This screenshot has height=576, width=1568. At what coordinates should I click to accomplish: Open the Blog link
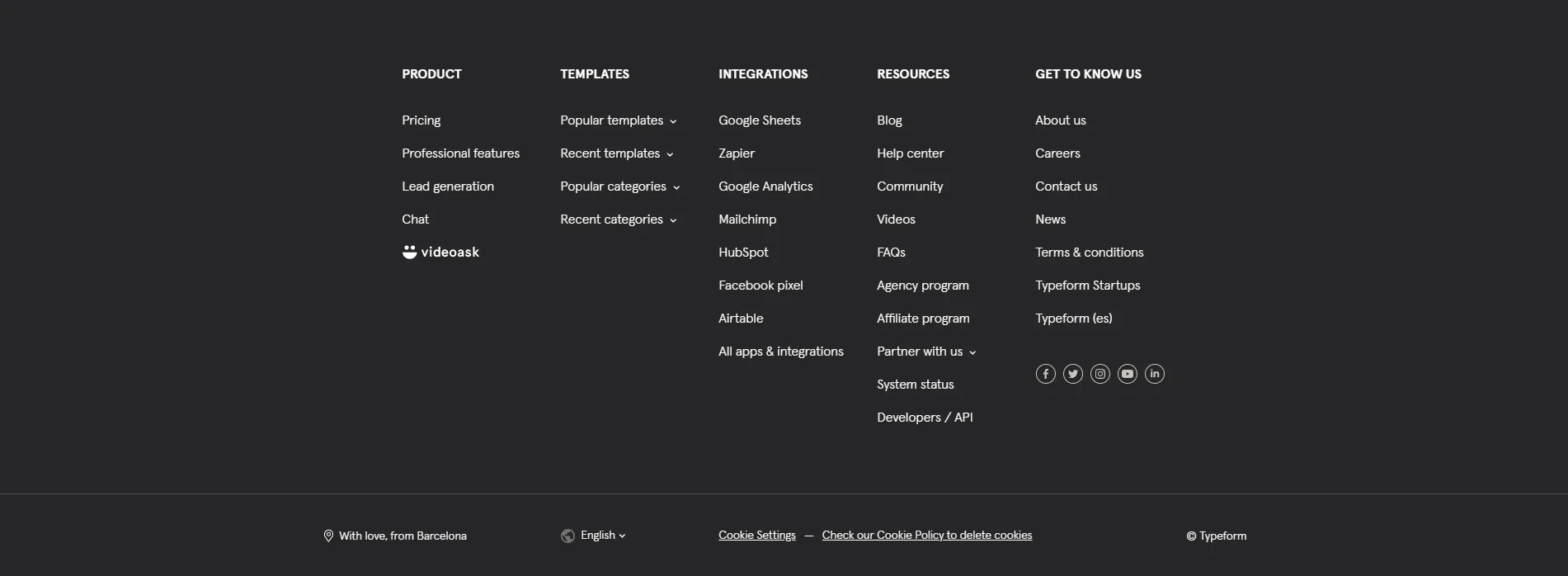889,120
